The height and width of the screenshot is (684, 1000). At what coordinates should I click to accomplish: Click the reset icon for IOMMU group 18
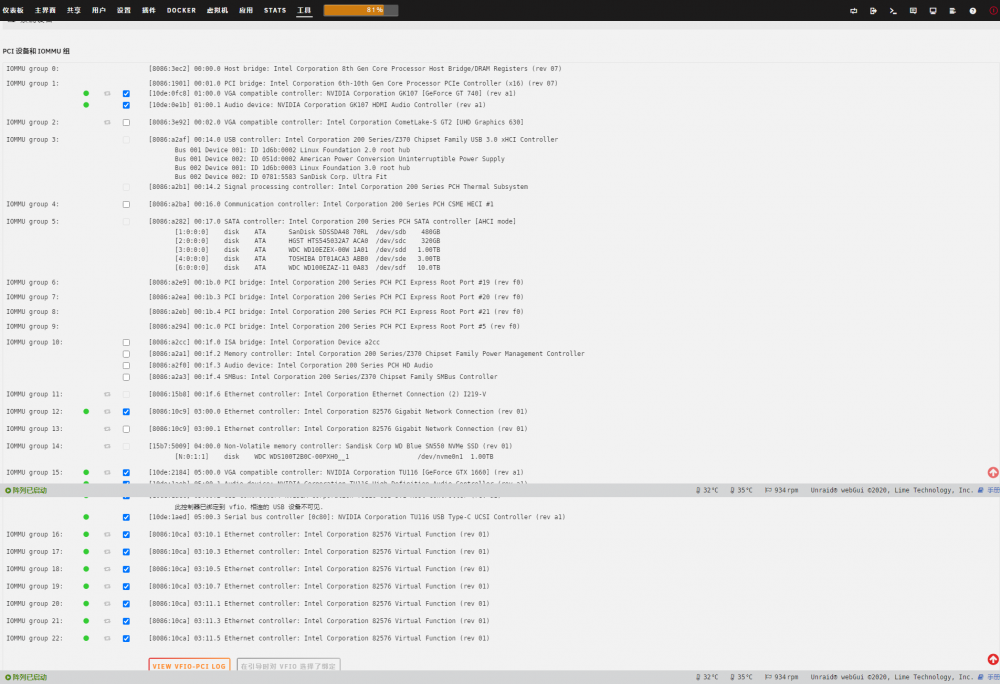pos(107,569)
